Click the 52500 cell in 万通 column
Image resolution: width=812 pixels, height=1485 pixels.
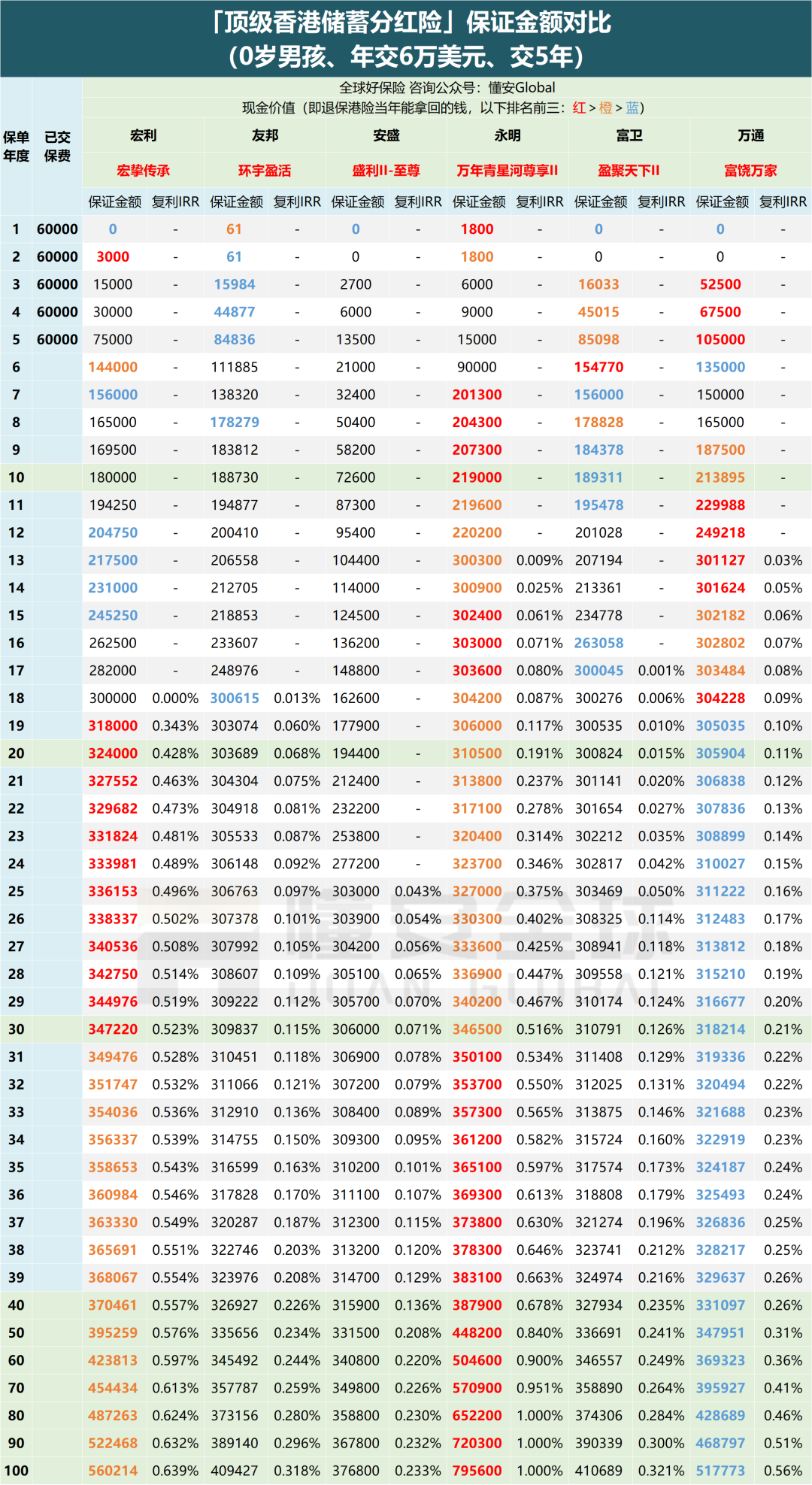[x=720, y=284]
